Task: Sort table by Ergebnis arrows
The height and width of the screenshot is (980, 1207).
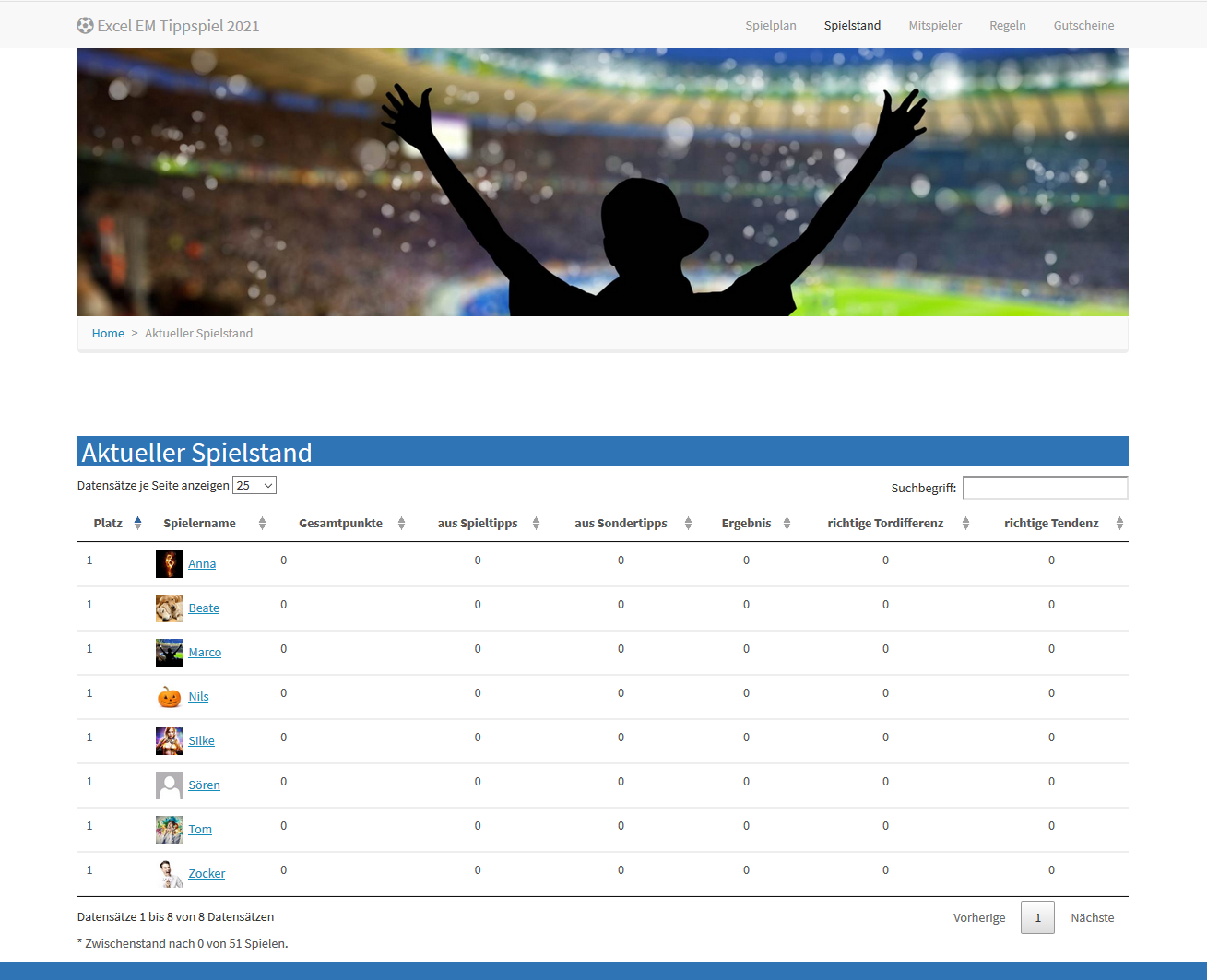Action: coord(787,523)
